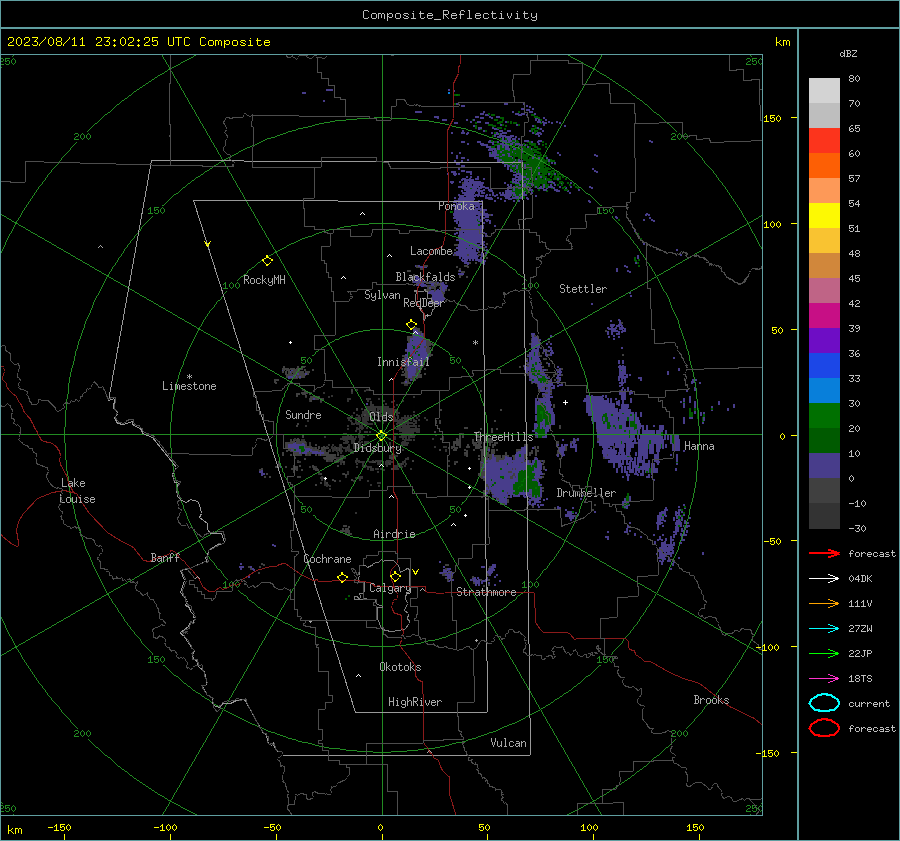Image resolution: width=900 pixels, height=841 pixels.
Task: Click the Okotoks city label
Action: pyautogui.click(x=400, y=667)
